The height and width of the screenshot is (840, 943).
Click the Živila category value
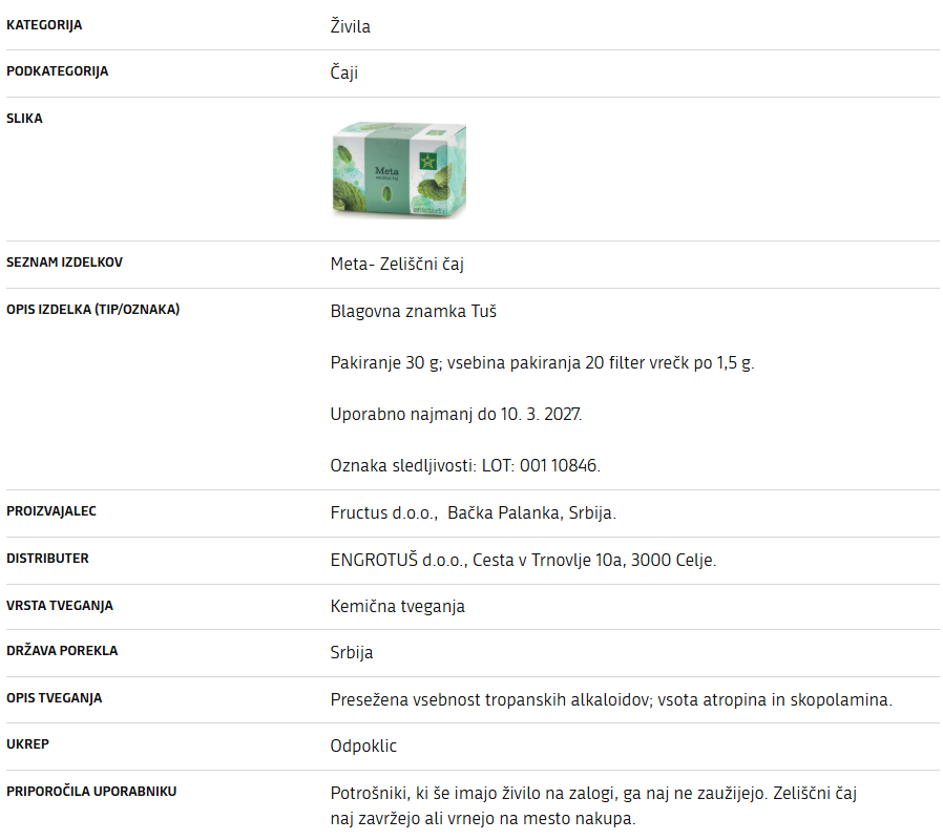point(350,27)
